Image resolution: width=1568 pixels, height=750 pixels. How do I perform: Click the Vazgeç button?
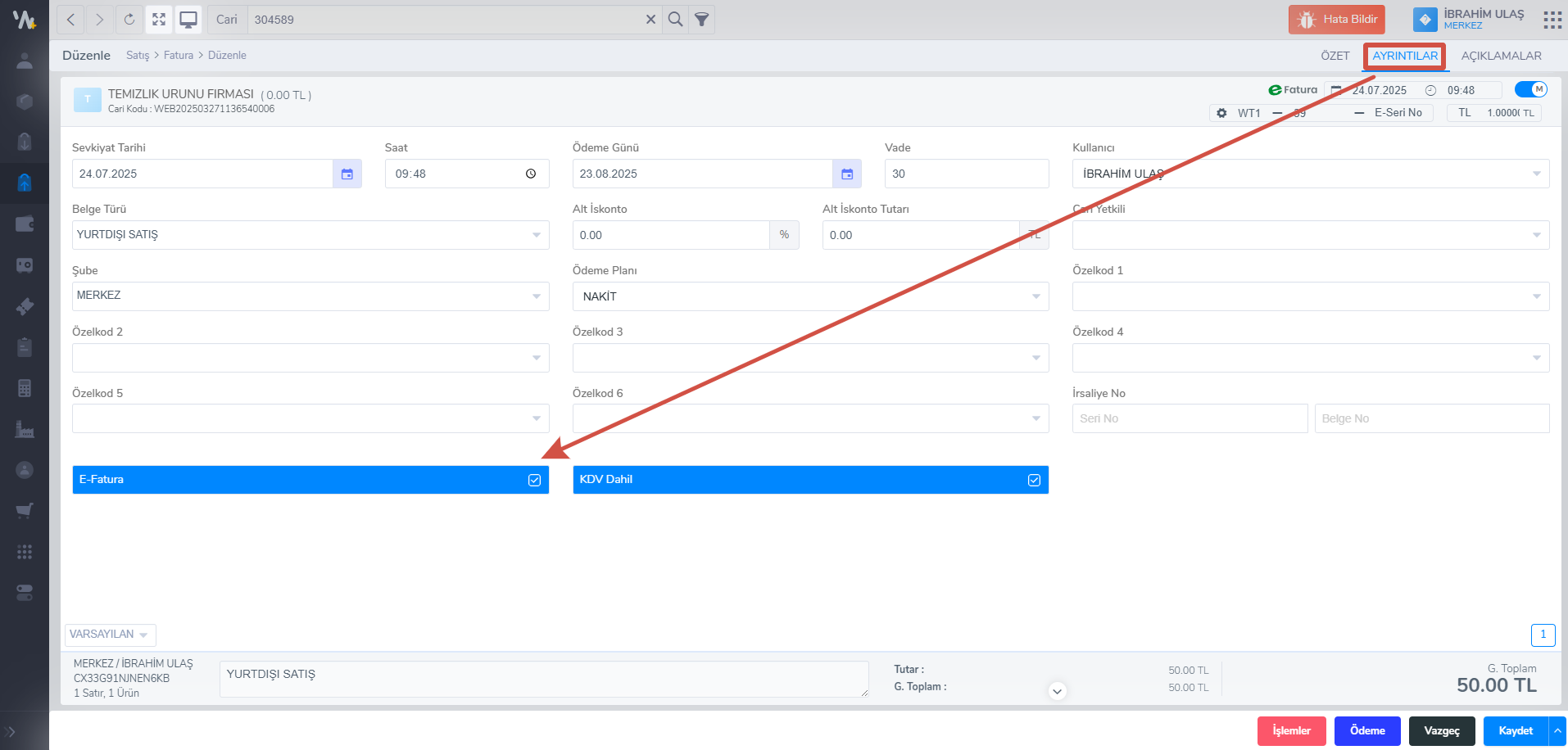click(x=1441, y=730)
